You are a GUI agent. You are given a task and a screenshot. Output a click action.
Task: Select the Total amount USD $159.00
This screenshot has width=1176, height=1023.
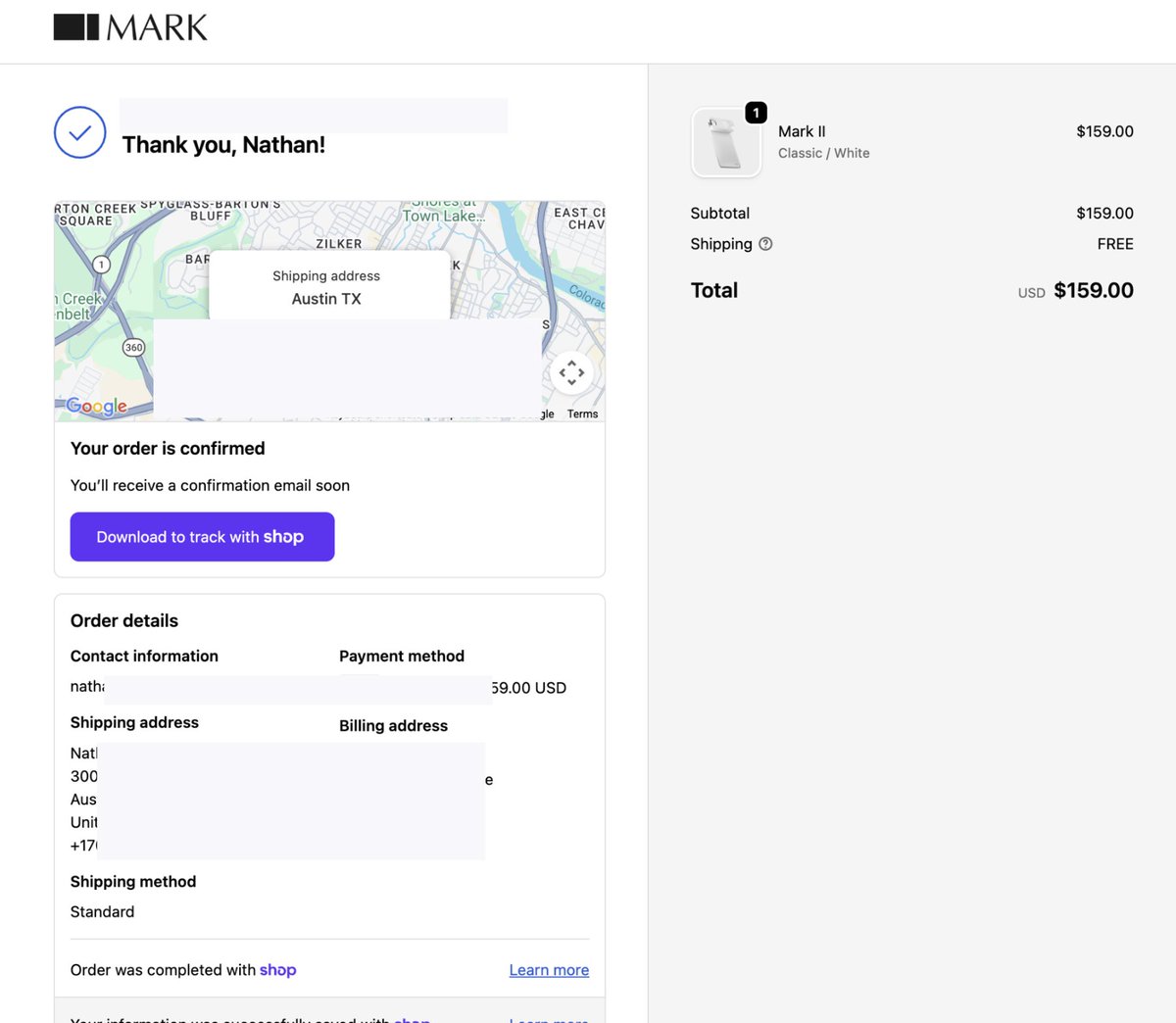click(x=1075, y=291)
